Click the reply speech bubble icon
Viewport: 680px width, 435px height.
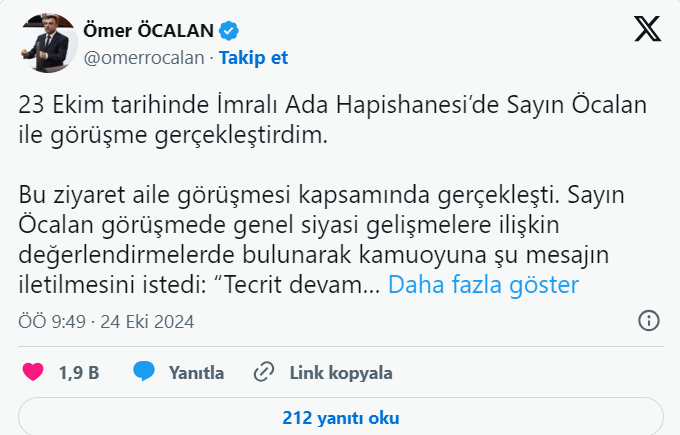click(x=144, y=373)
